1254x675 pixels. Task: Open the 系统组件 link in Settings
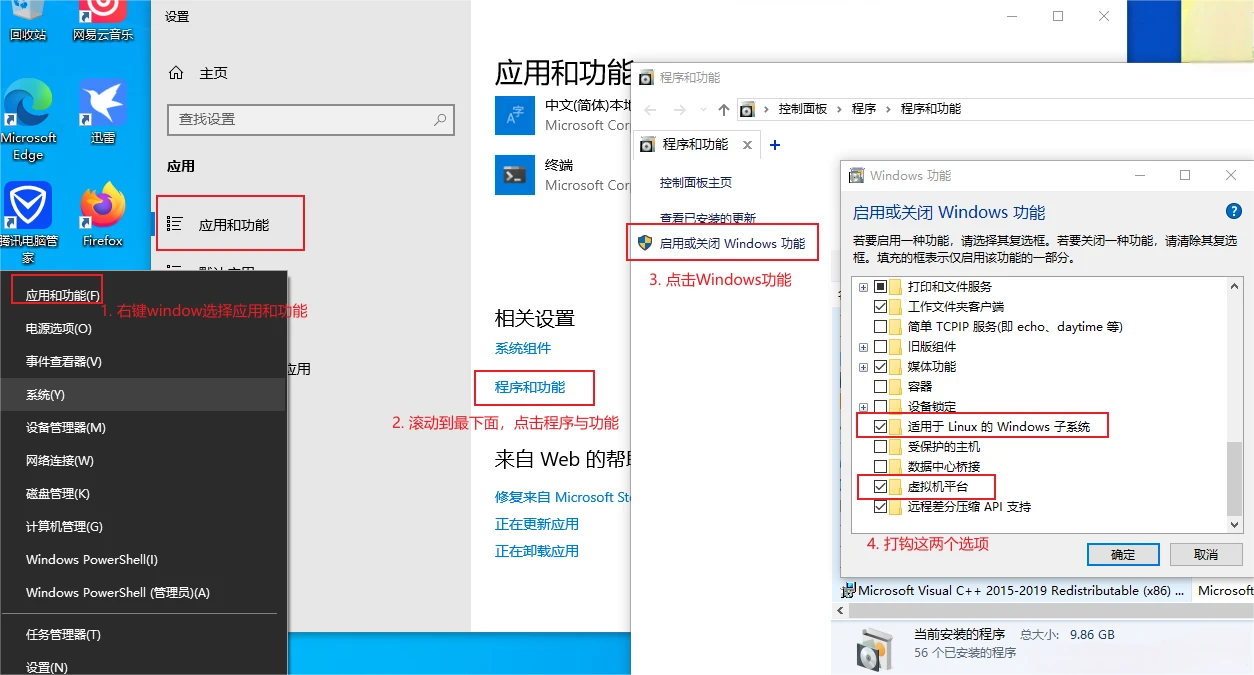(523, 349)
